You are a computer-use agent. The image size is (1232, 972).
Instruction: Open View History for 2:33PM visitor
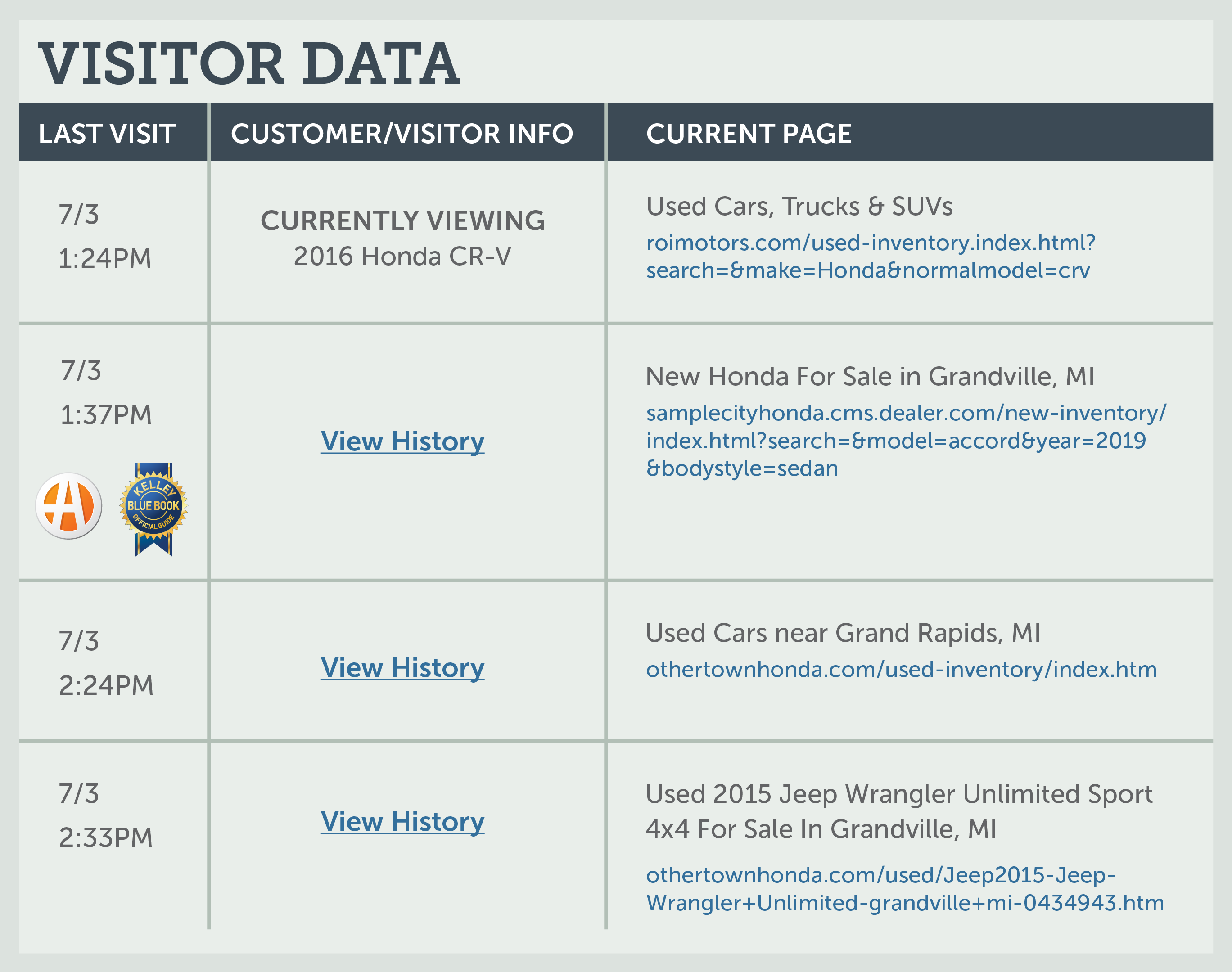402,822
